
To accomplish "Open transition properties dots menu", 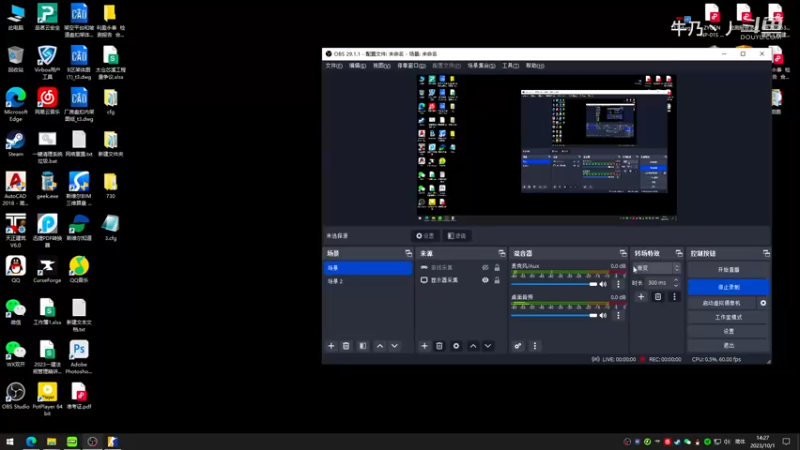I will (674, 296).
